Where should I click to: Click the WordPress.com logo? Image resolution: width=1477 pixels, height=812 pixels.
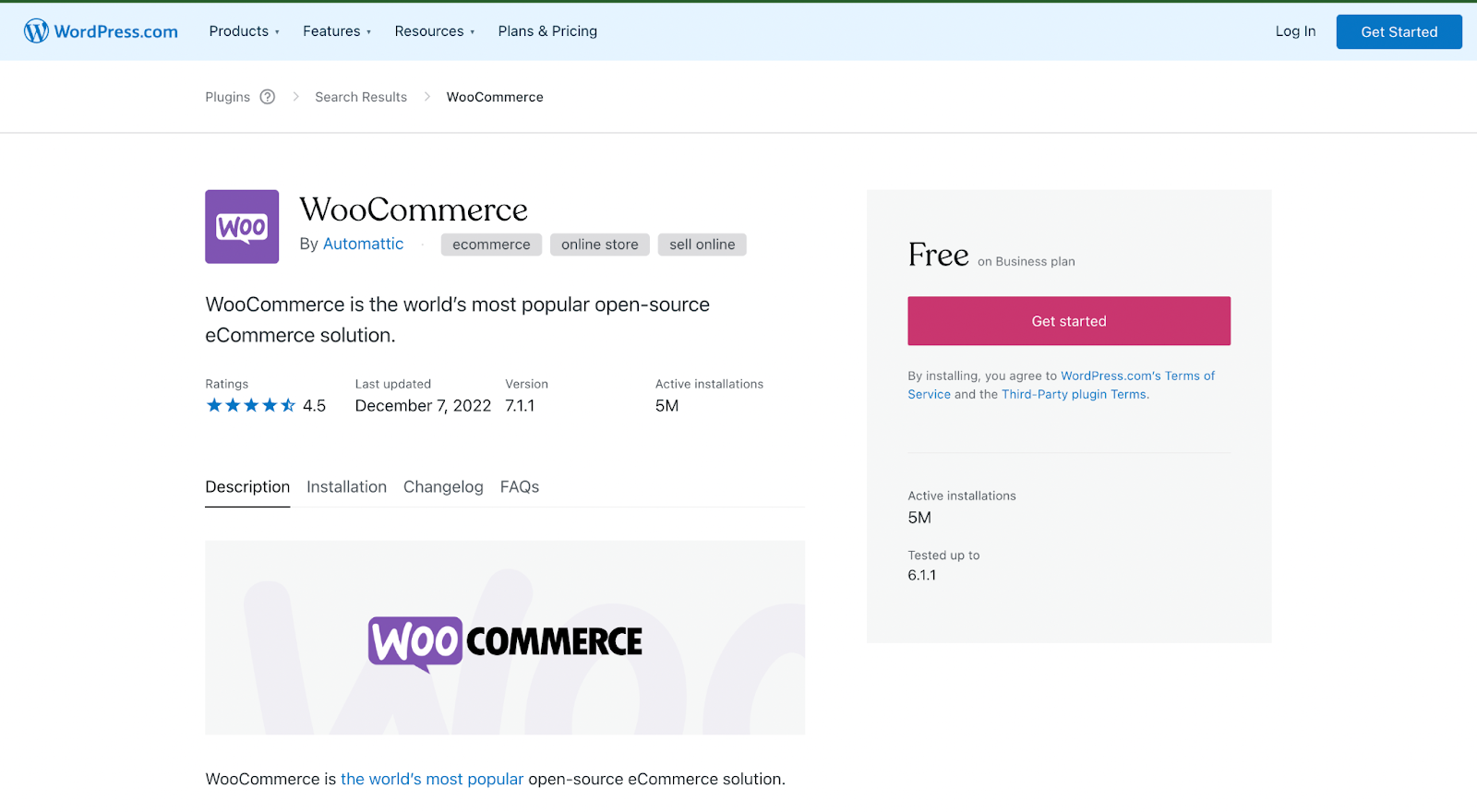tap(101, 31)
